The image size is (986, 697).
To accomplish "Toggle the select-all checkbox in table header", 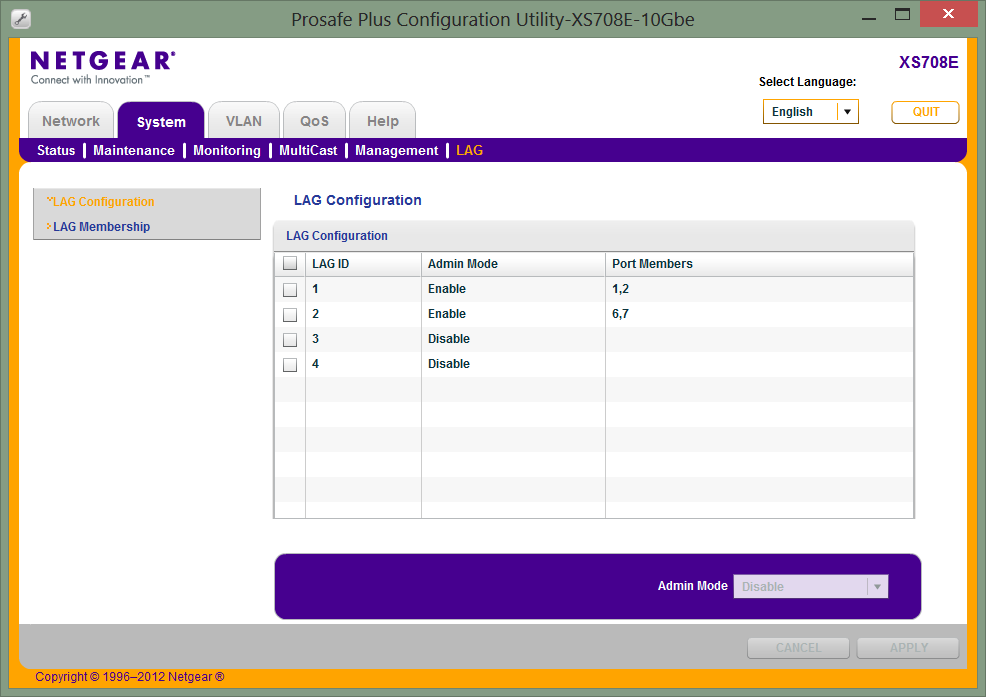I will click(x=290, y=263).
